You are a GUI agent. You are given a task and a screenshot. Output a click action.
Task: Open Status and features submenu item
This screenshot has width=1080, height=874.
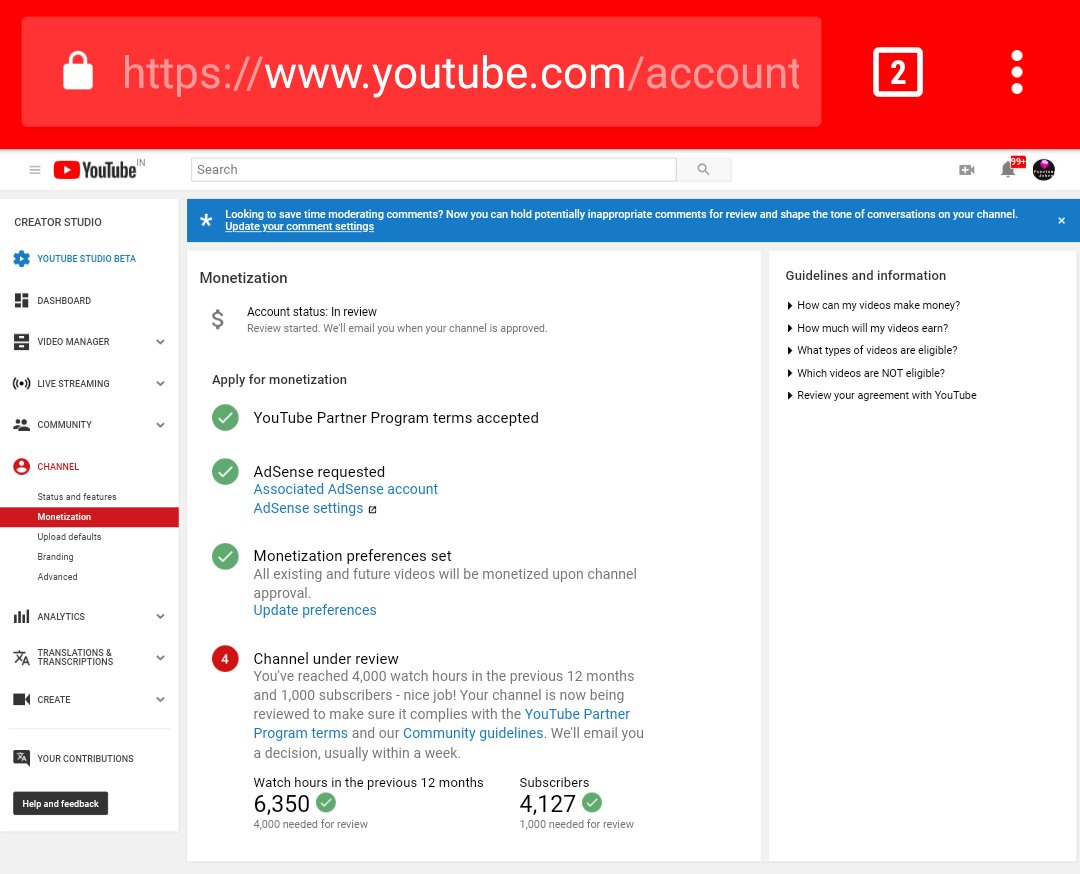[76, 497]
